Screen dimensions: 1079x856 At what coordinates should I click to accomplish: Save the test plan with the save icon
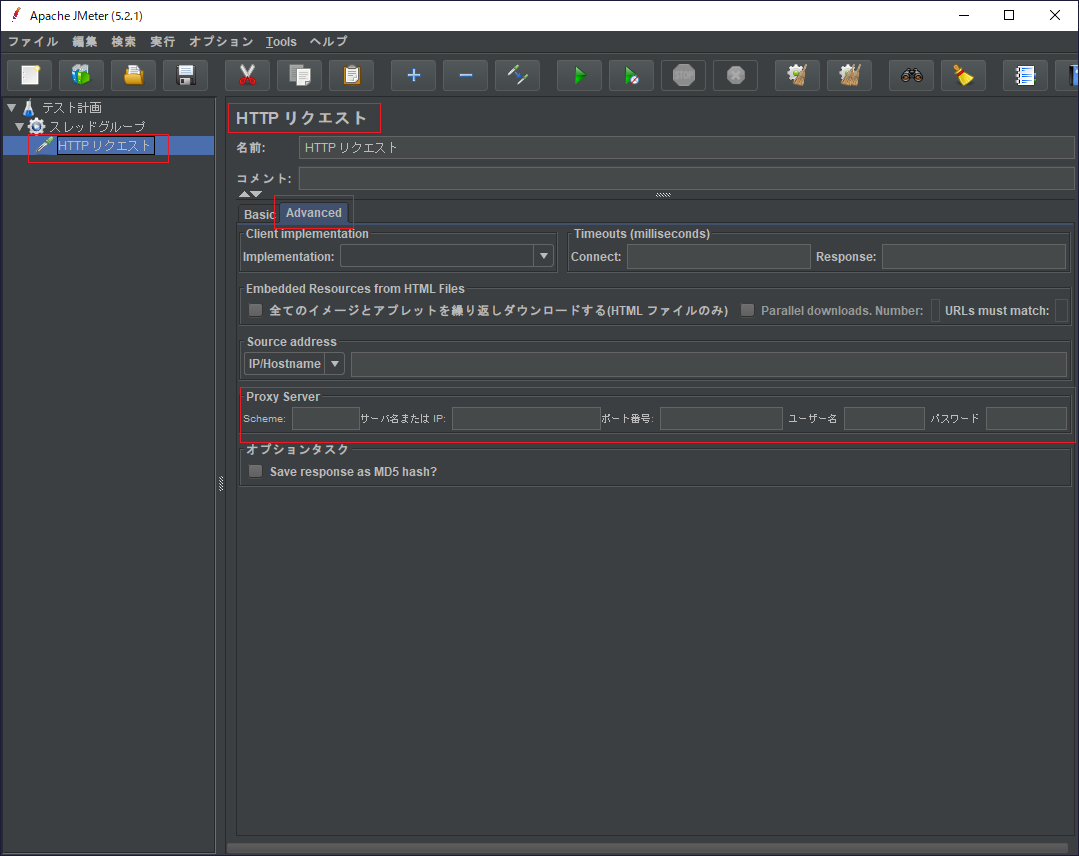coord(185,74)
